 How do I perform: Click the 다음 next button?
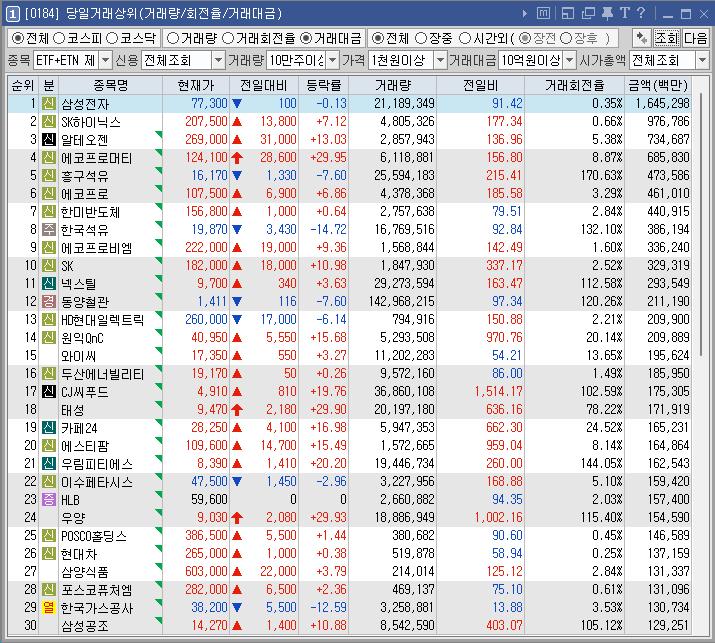(x=695, y=38)
